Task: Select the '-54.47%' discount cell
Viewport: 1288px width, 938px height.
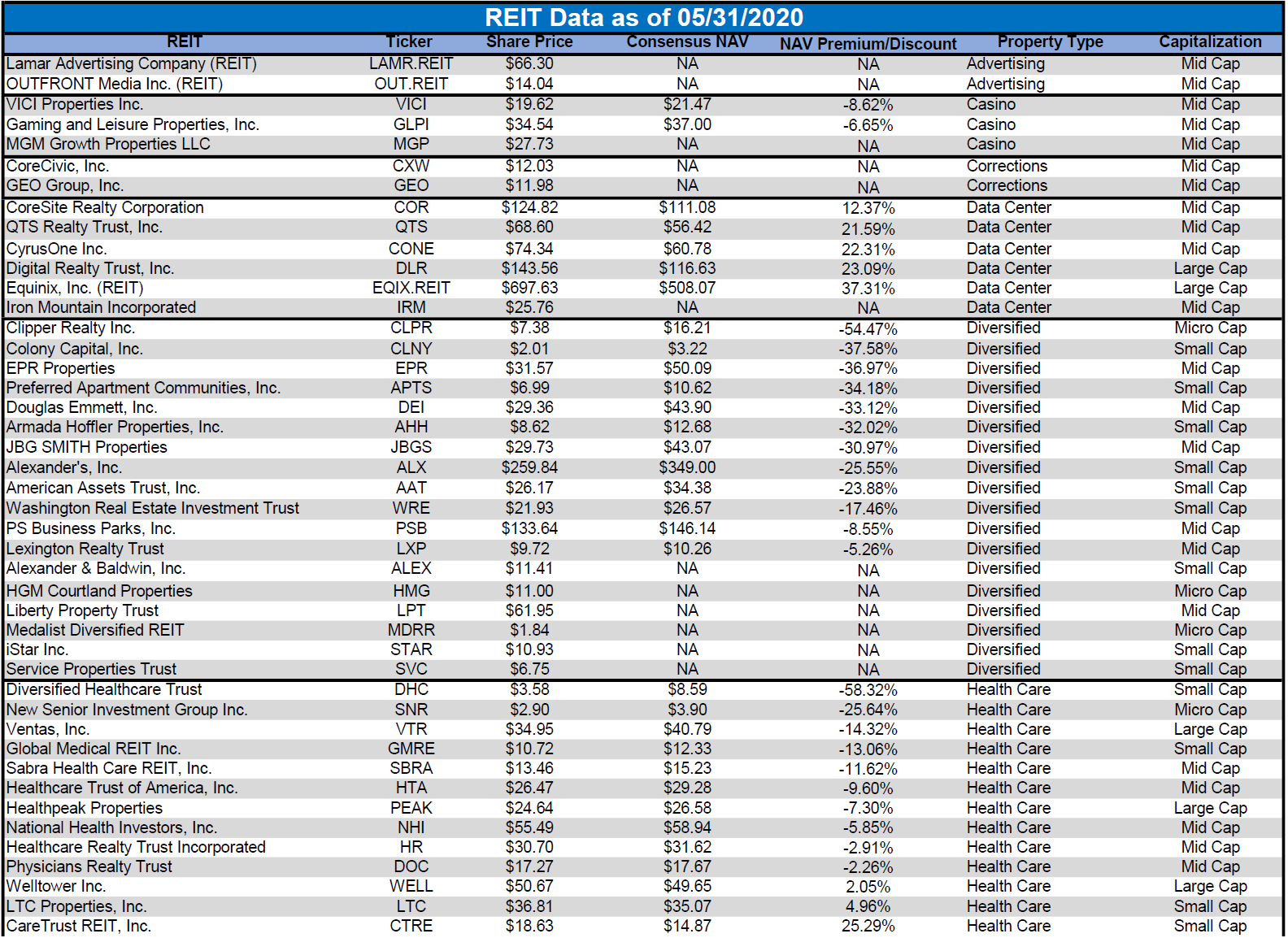Action: (x=868, y=329)
